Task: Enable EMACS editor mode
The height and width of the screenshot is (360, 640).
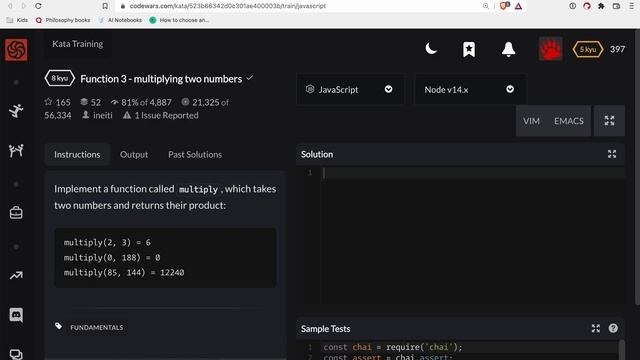Action: (569, 121)
